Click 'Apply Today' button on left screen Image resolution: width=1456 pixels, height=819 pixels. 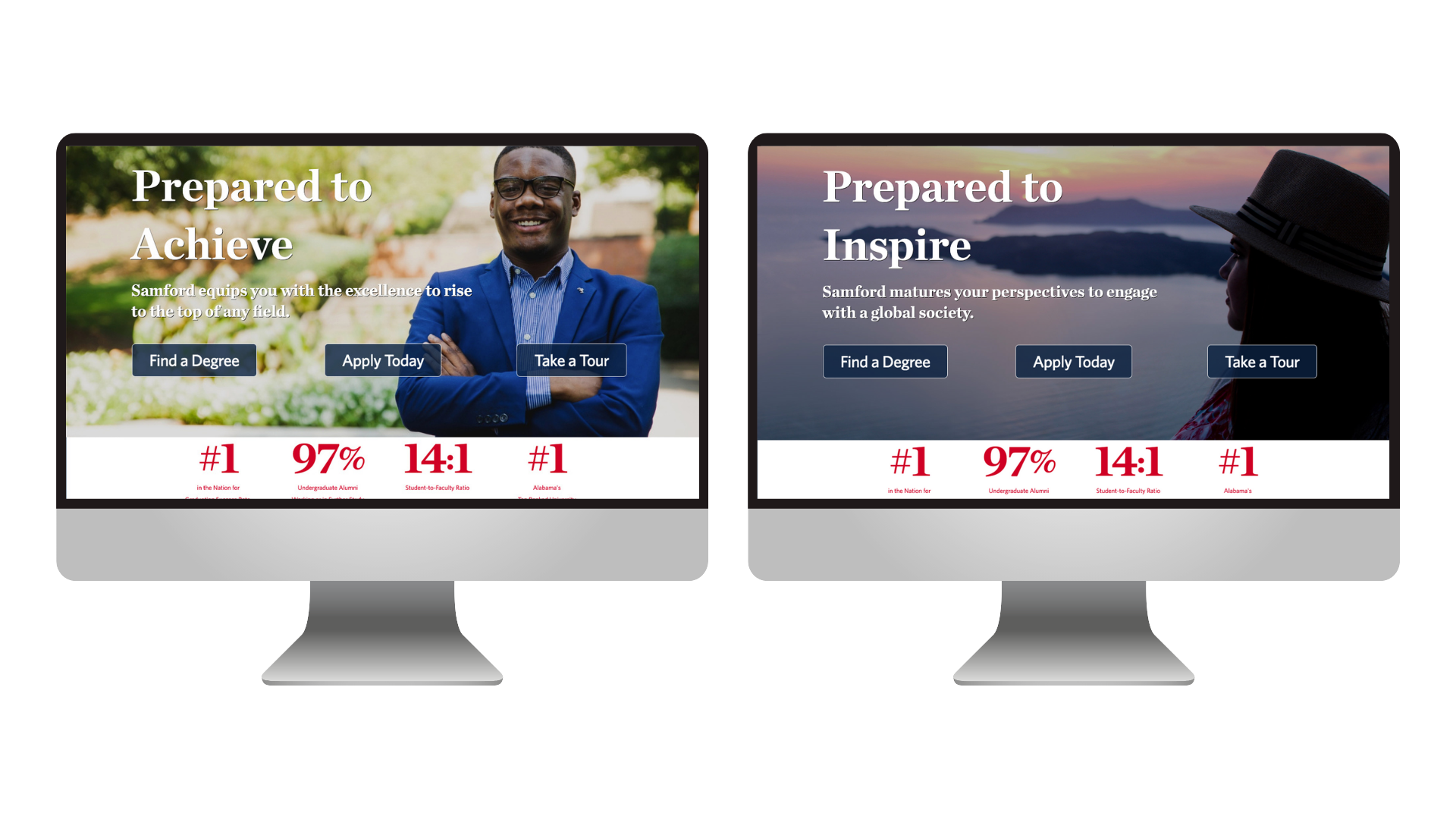(382, 361)
